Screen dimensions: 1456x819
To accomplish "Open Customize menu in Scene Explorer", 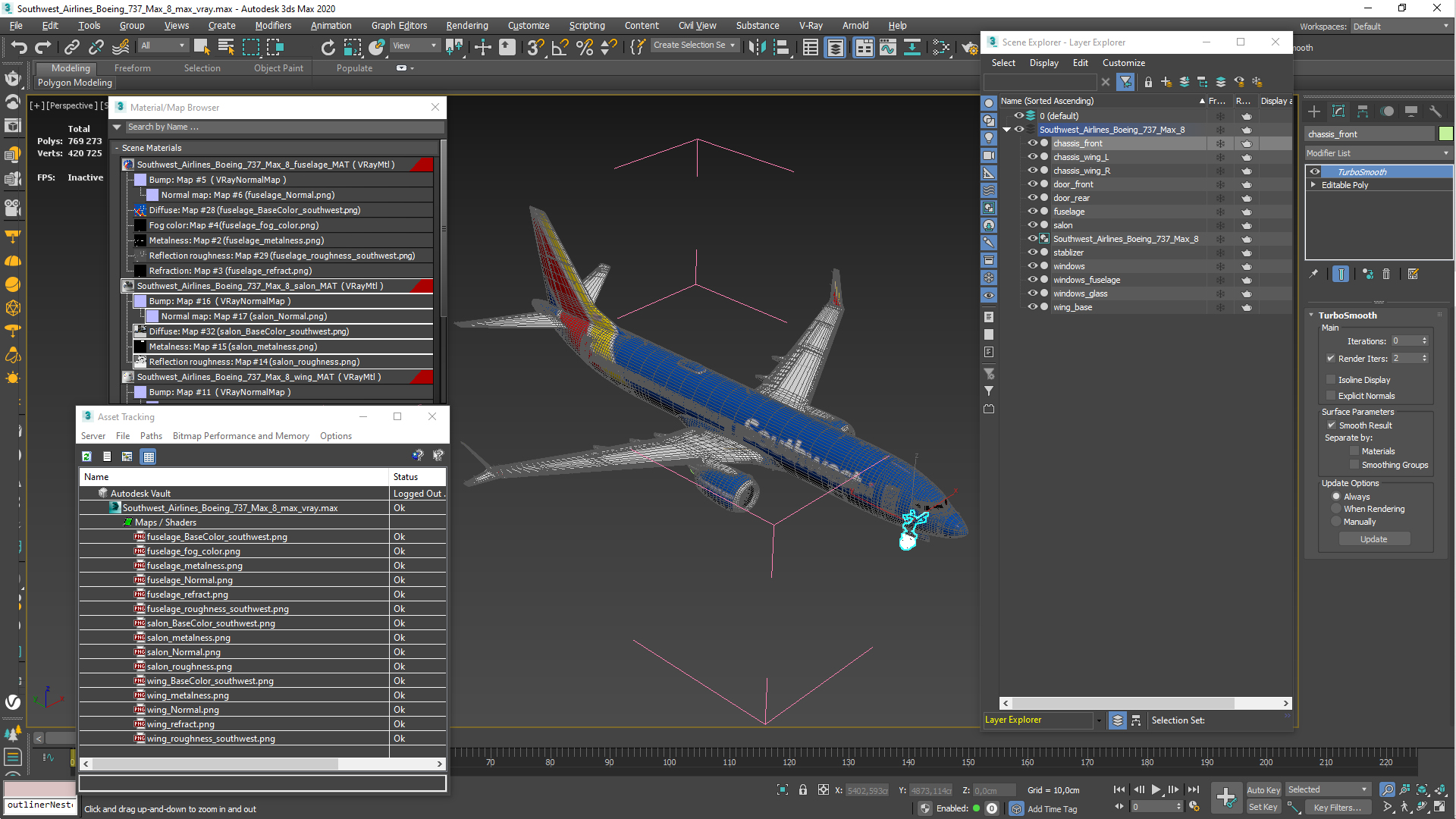I will click(x=1123, y=63).
